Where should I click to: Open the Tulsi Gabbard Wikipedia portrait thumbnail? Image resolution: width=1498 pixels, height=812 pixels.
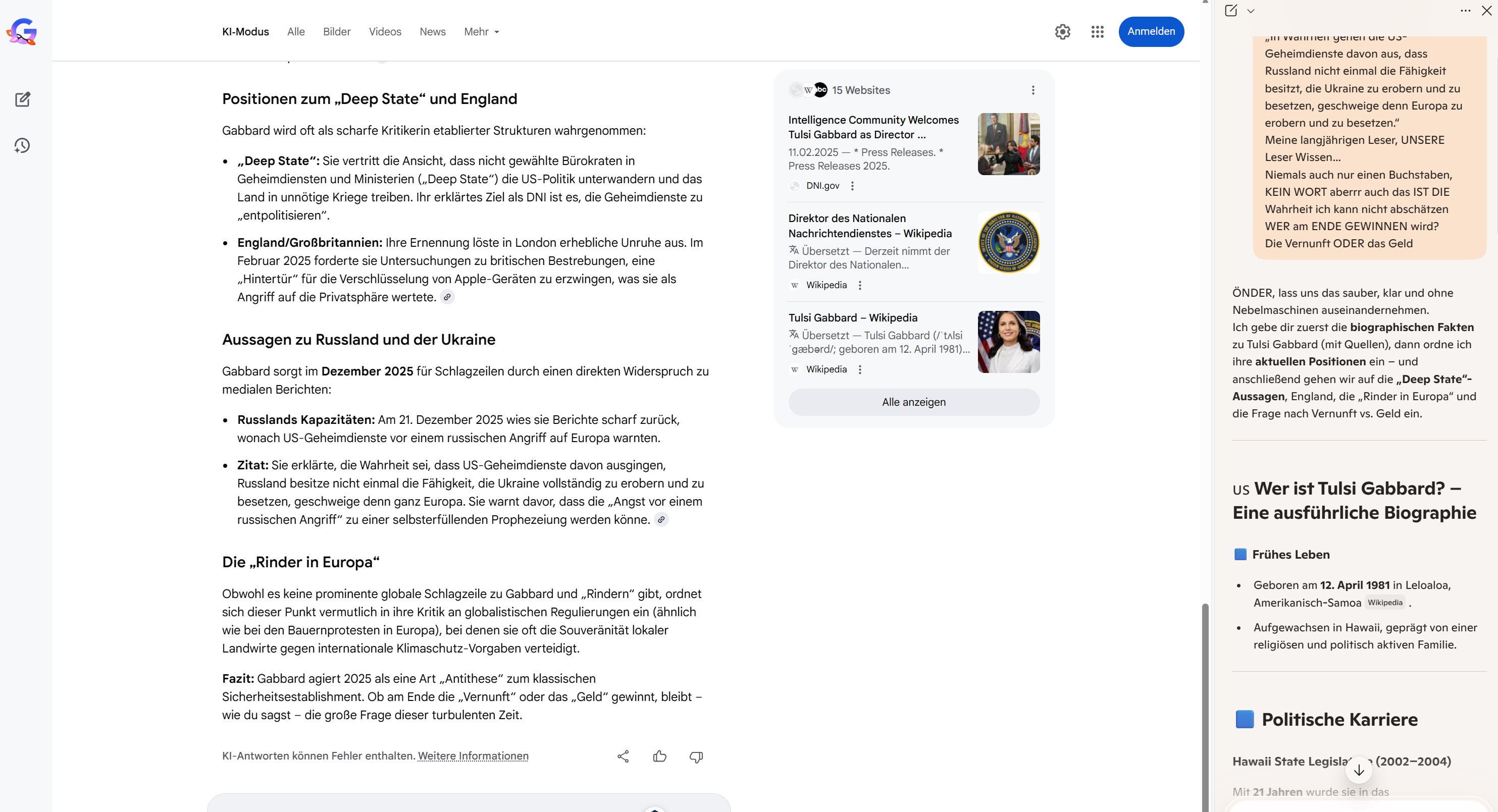coord(1008,342)
